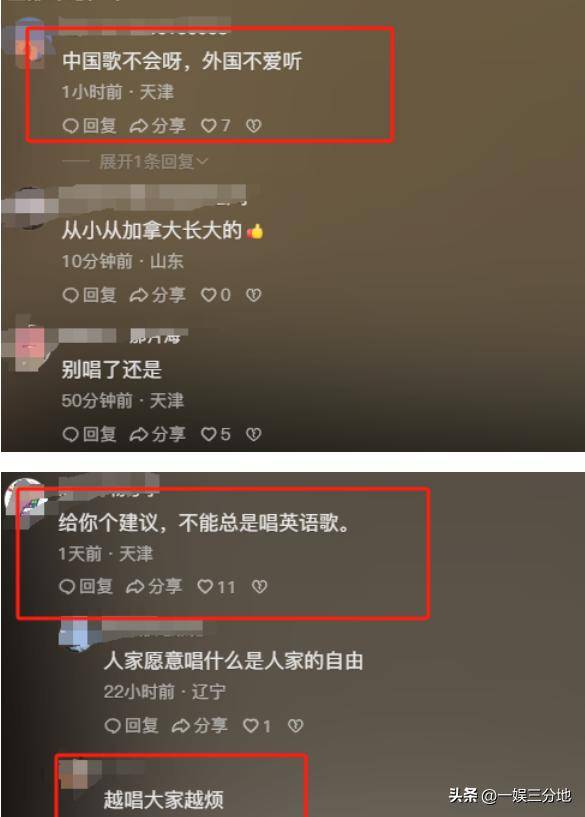Screen dimensions: 585x817
Task: Share the '中国歌不会呀' comment
Action: (157, 126)
